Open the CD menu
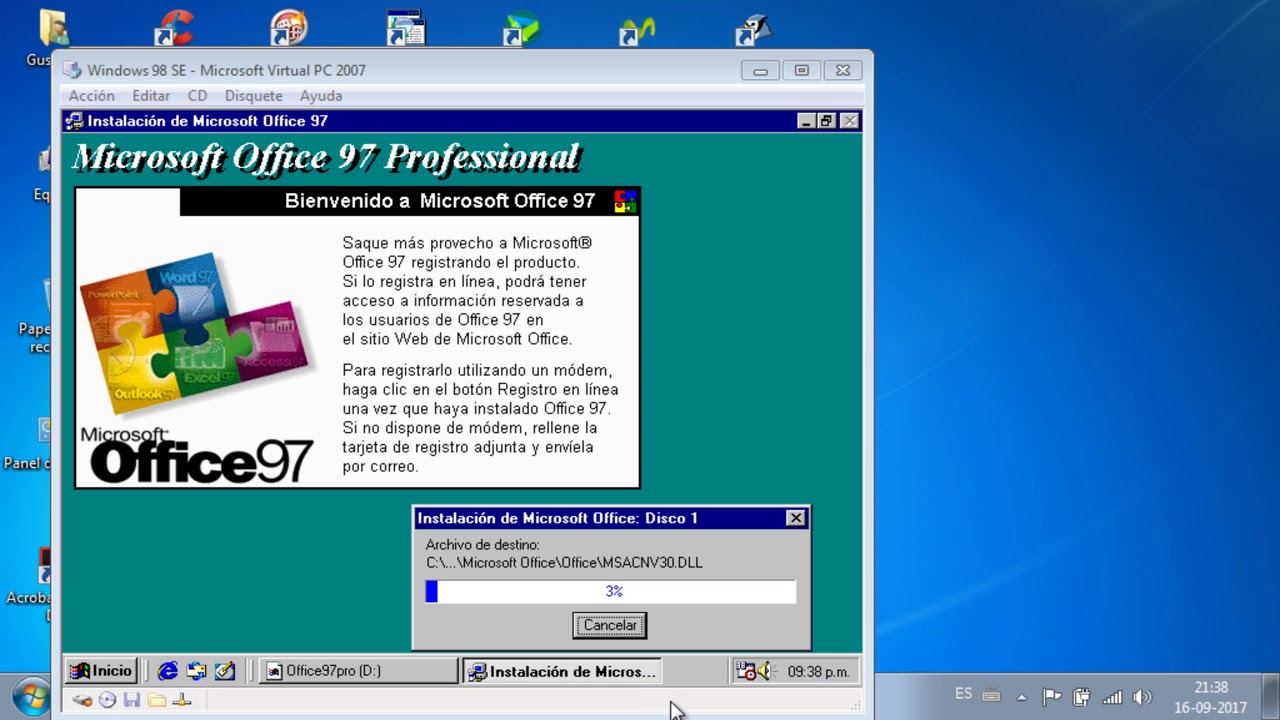Image resolution: width=1280 pixels, height=720 pixels. 197,96
